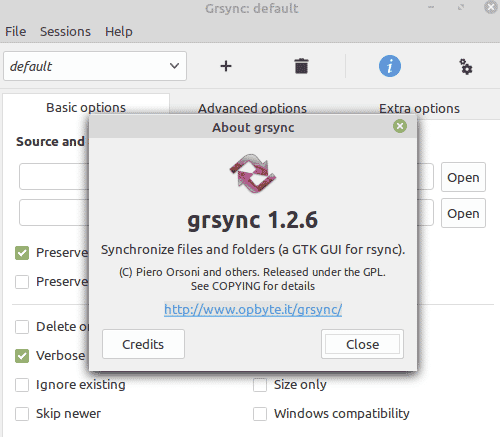The image size is (500, 437).
Task: Enable the second unchecked Preserve checkbox
Action: 22,282
